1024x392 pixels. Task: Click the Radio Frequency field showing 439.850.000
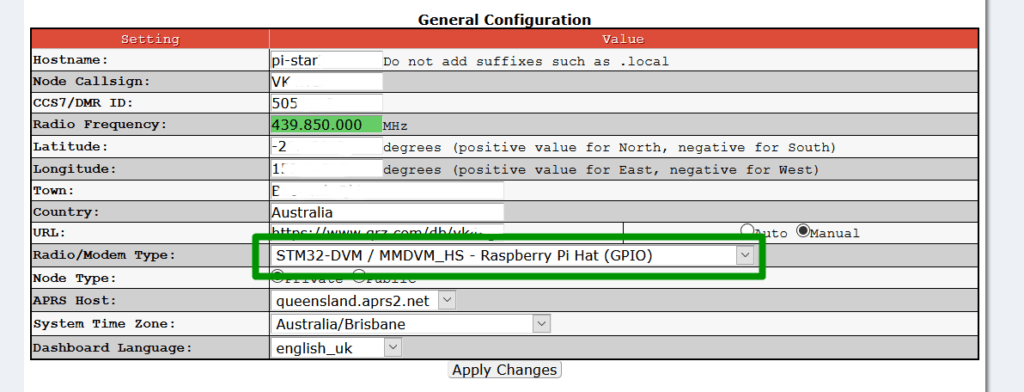(327, 124)
